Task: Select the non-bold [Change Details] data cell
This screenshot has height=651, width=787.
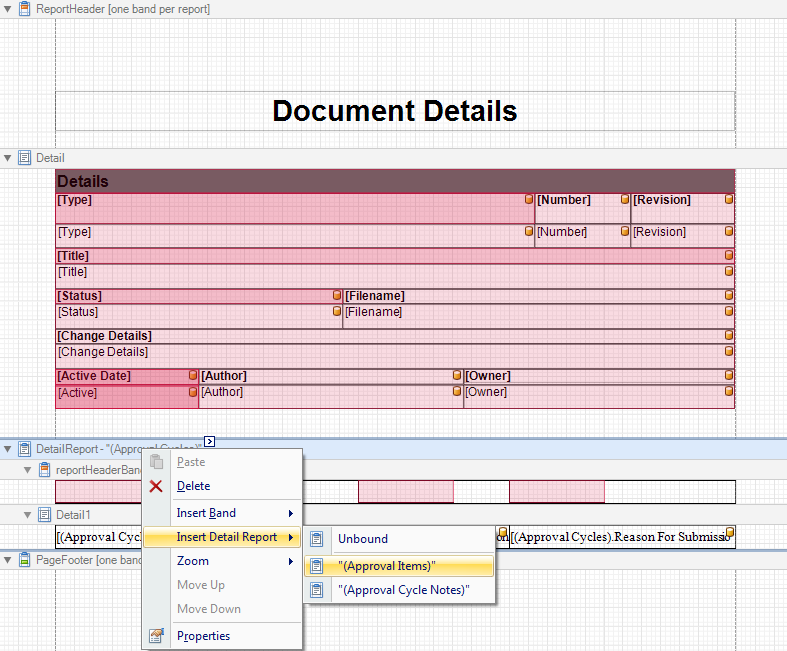Action: point(395,356)
